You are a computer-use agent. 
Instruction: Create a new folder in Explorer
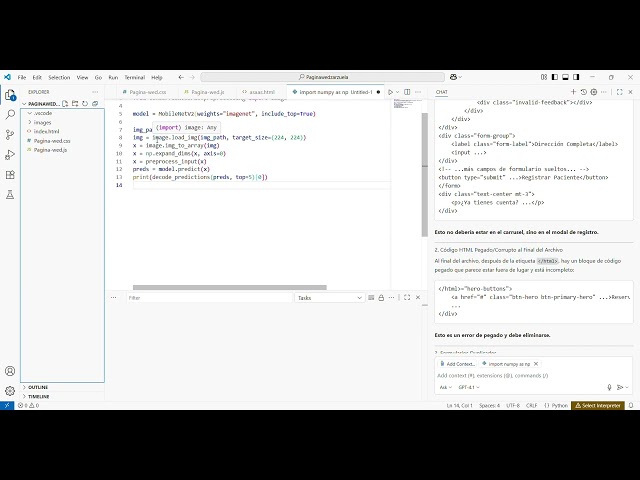75,104
